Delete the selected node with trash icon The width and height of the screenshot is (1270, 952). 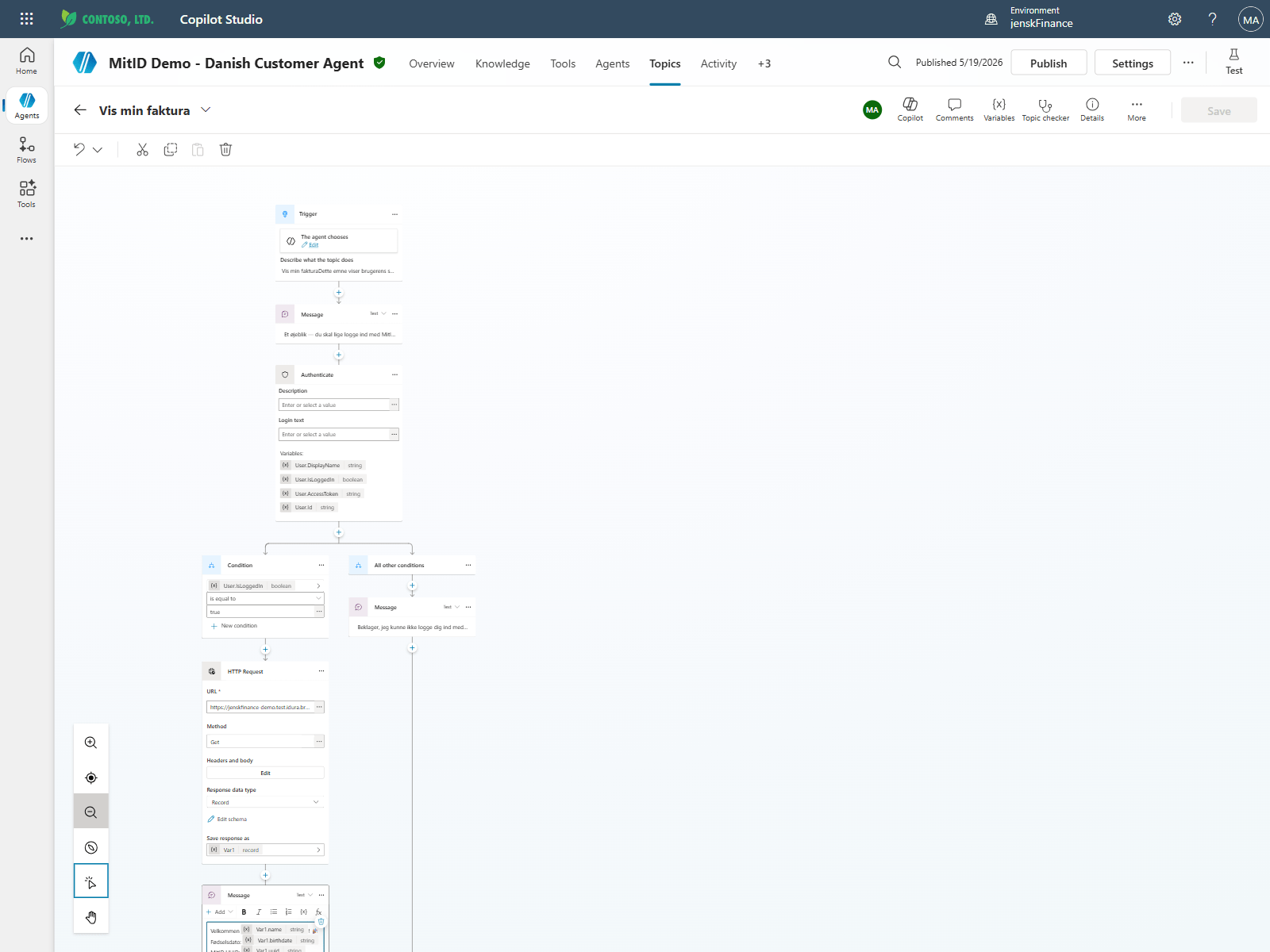pos(225,149)
